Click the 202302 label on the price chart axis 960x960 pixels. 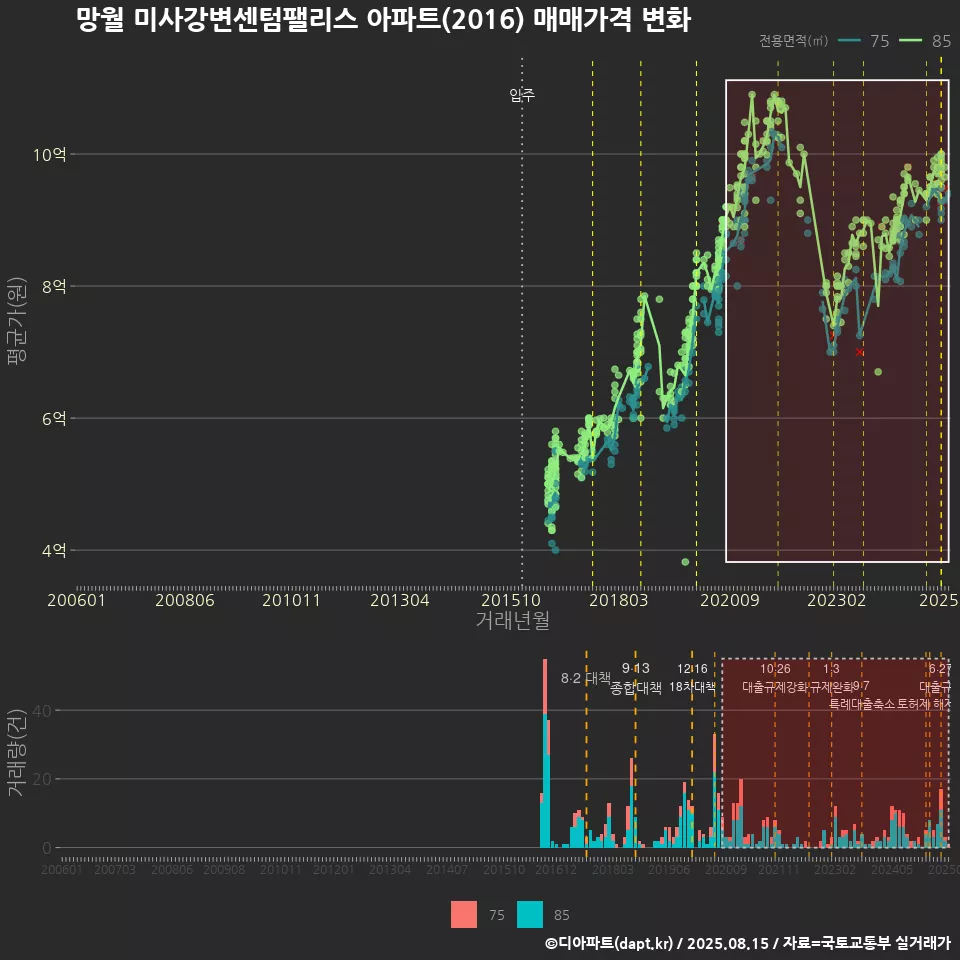click(x=837, y=600)
